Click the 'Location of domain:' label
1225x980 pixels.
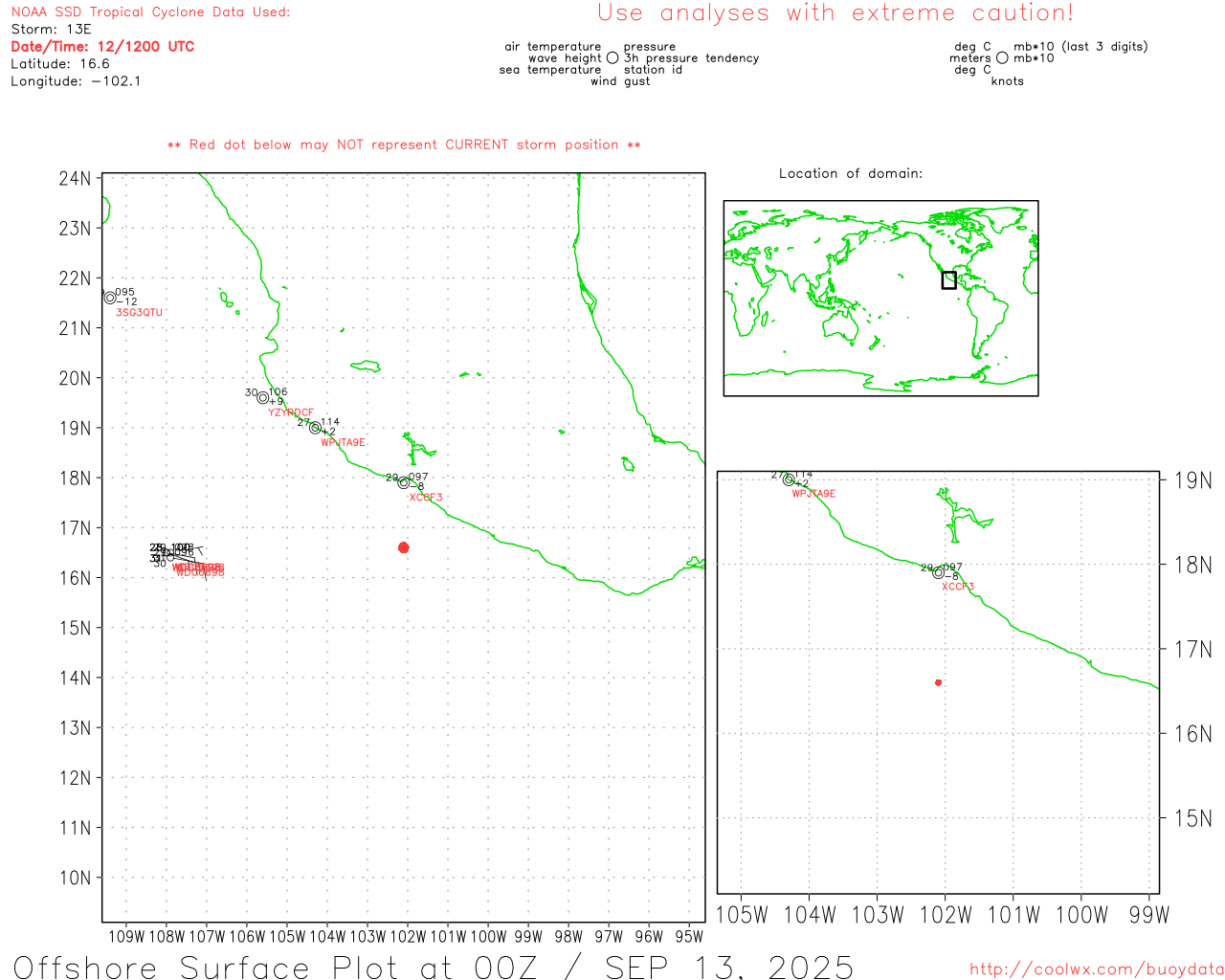851,174
